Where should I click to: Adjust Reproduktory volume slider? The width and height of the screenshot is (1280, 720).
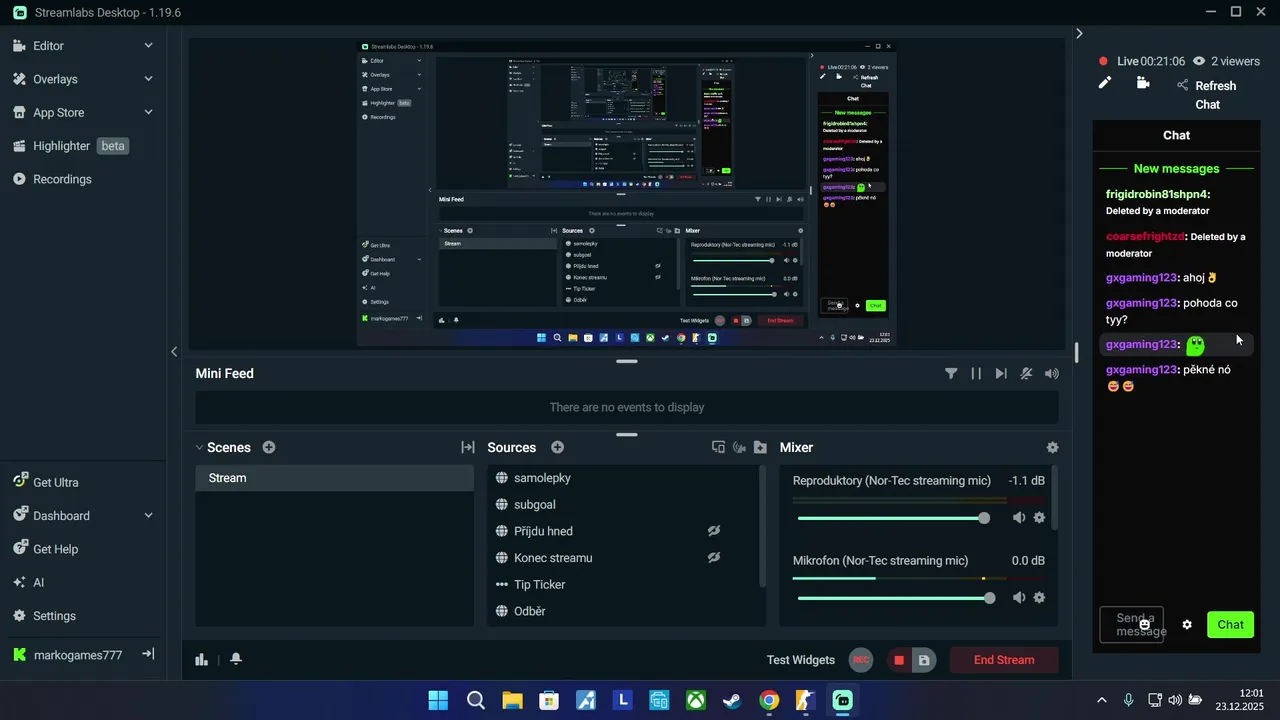[893, 518]
